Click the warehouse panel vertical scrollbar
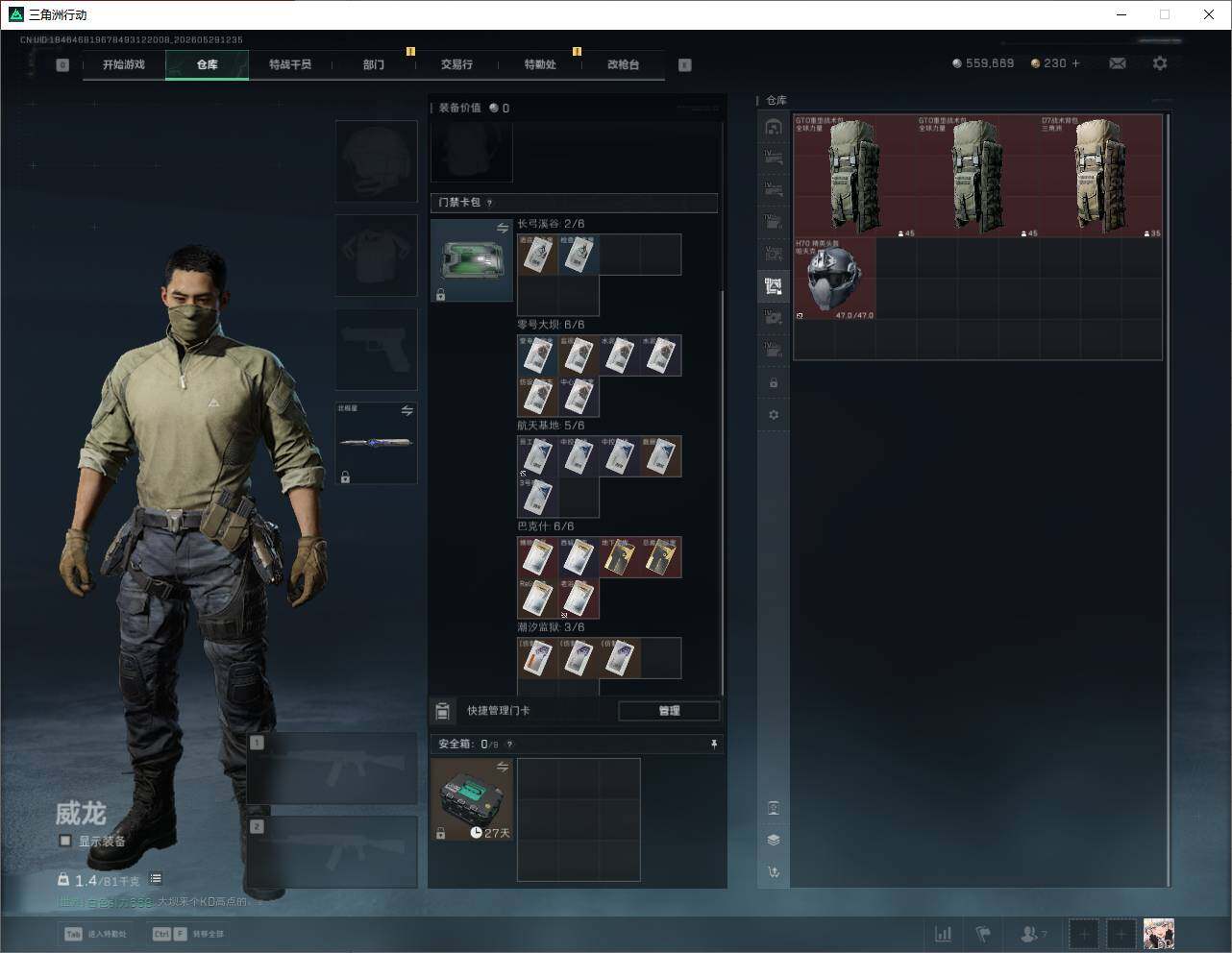 [1169, 500]
